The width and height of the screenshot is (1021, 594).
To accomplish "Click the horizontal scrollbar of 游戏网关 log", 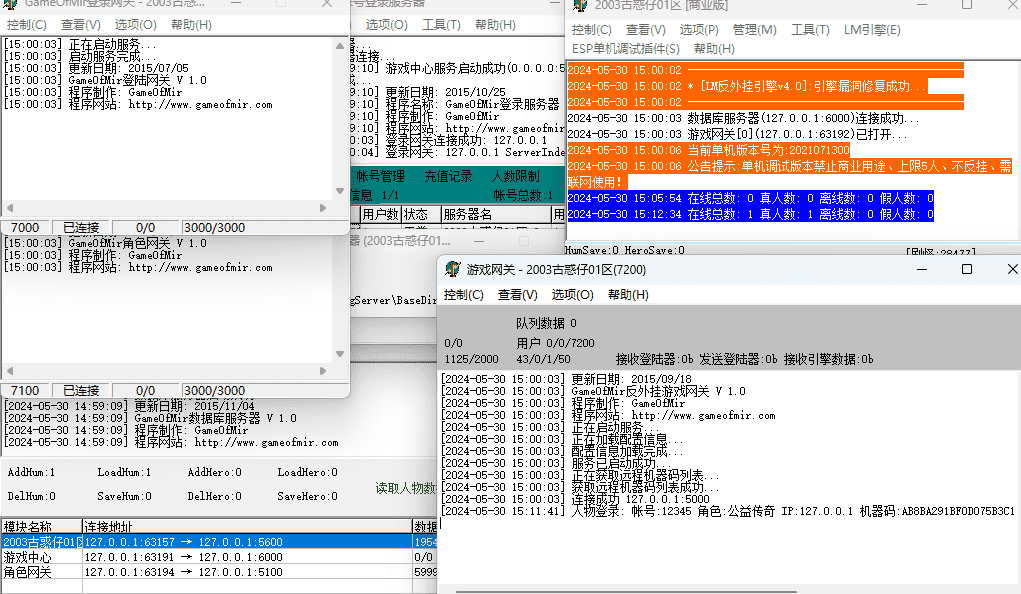I will tap(626, 591).
